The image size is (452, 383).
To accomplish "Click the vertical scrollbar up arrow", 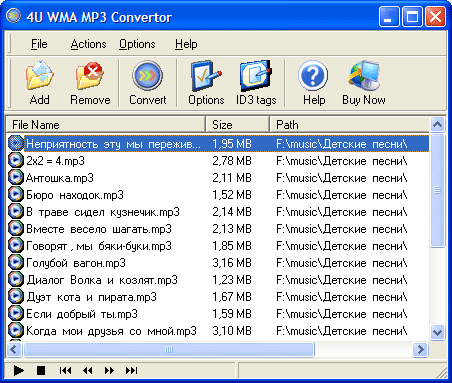I will pyautogui.click(x=437, y=125).
